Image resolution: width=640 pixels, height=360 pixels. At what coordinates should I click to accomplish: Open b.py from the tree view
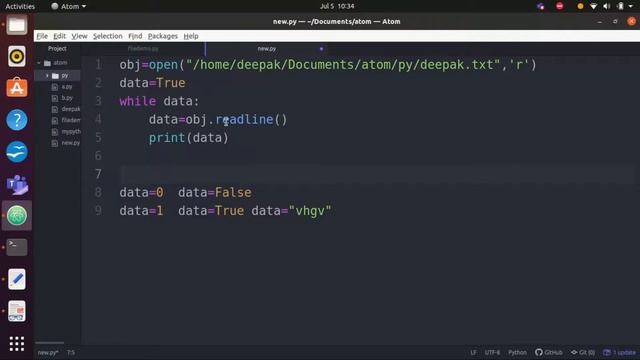[67, 98]
